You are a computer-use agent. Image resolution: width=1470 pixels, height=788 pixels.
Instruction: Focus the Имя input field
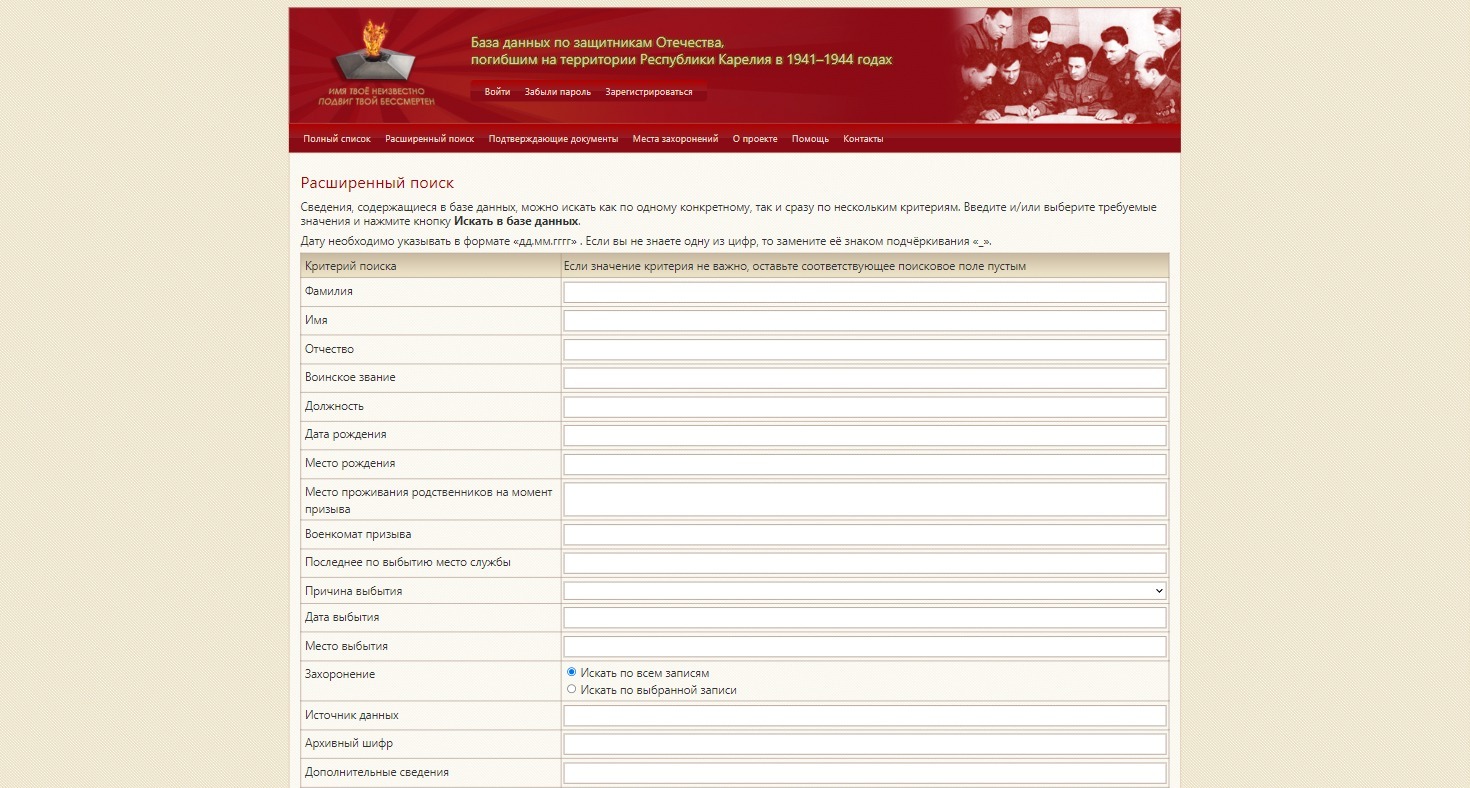[865, 321]
